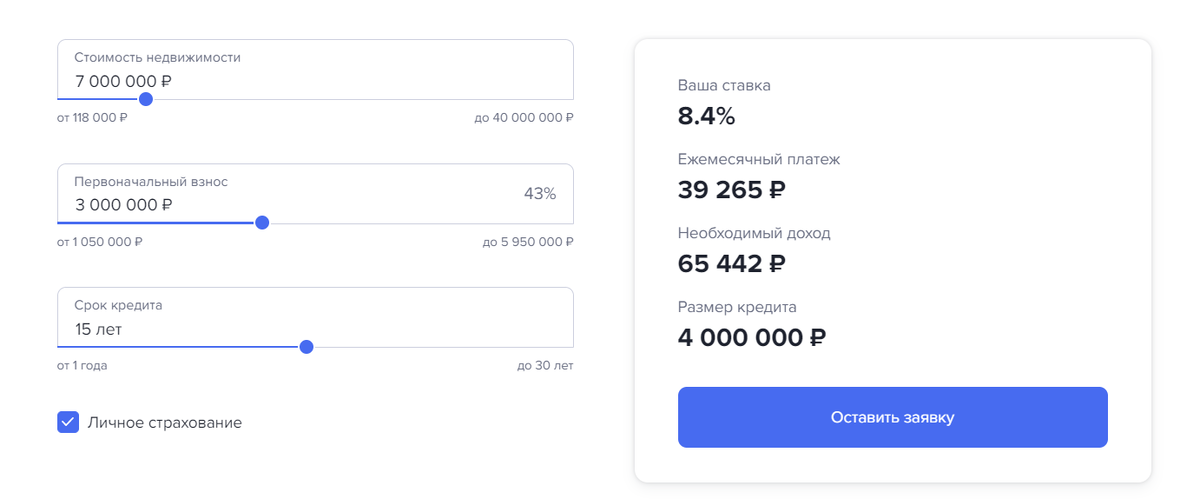The height and width of the screenshot is (499, 1200).
Task: Click the loan term slider handle
Action: [x=307, y=347]
